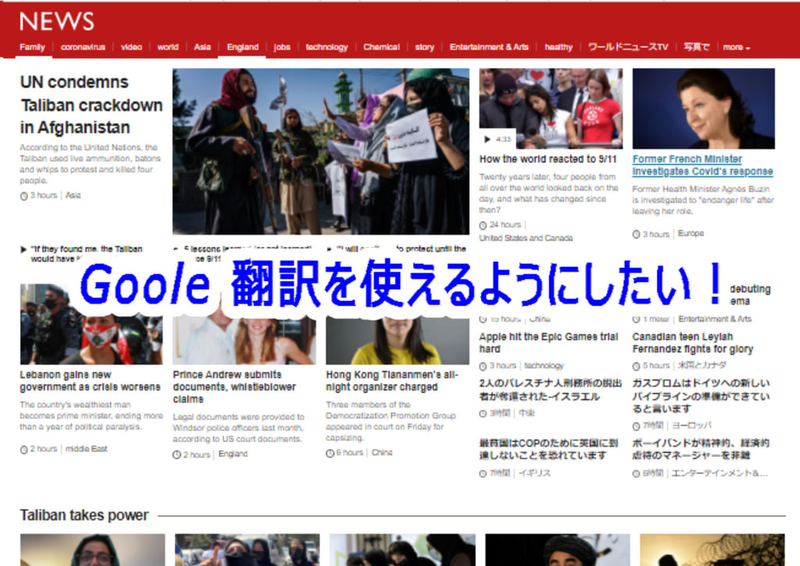
Task: Open the Family navigation tab
Action: pos(32,47)
